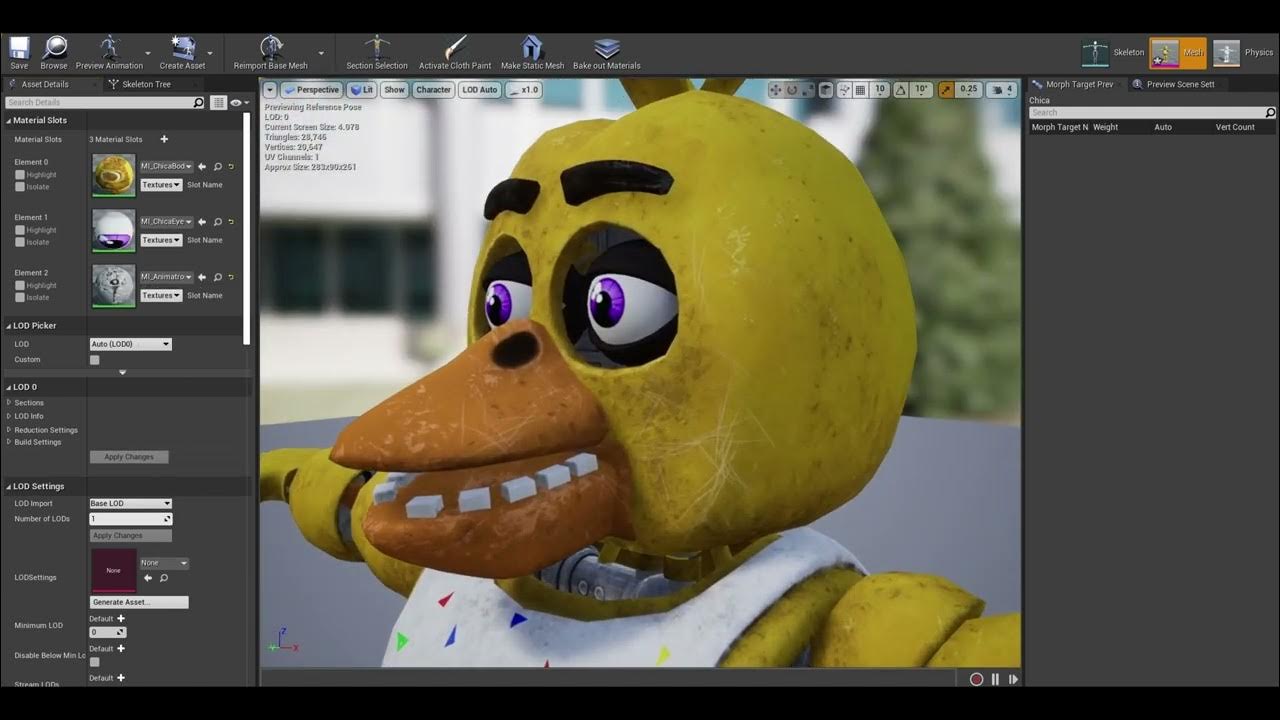Expand the Build Settings item

9,442
